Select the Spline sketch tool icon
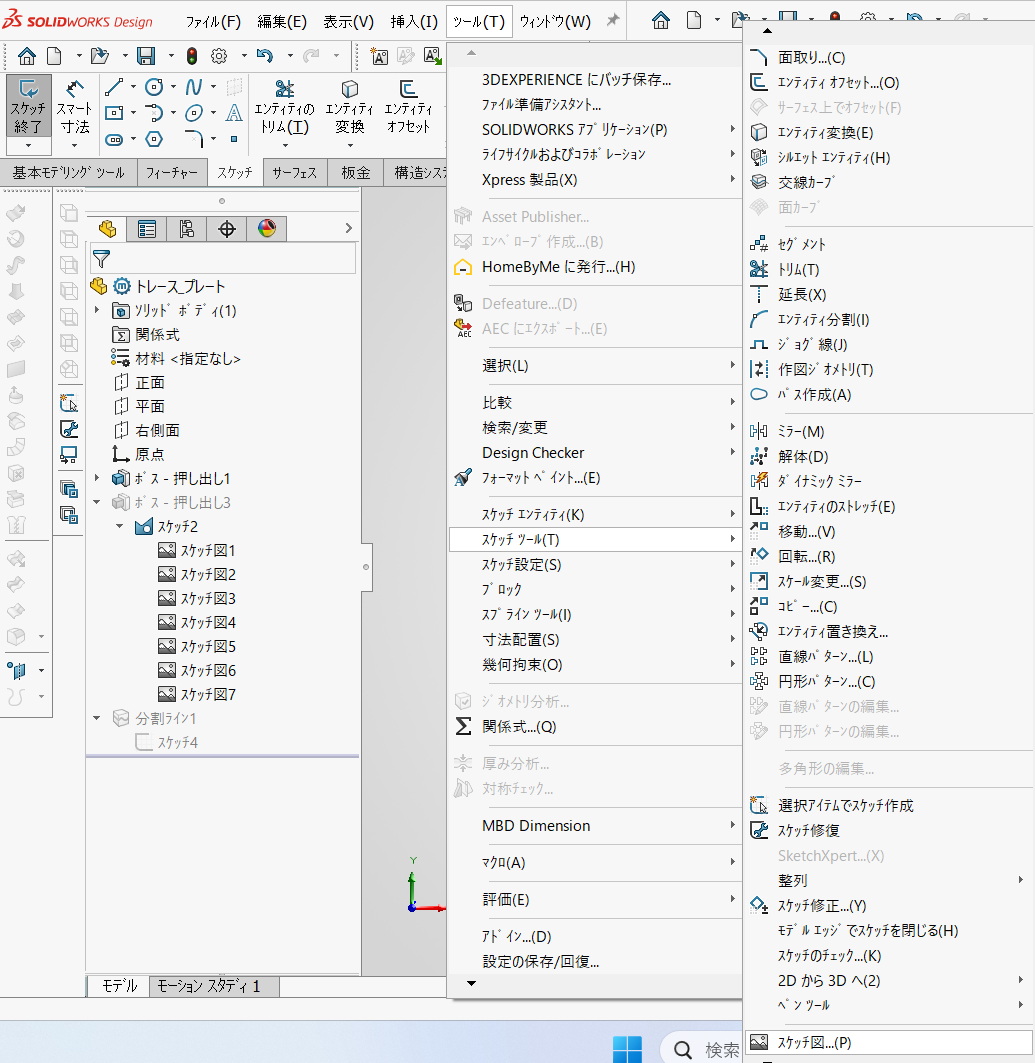The width and height of the screenshot is (1035, 1063). [195, 87]
